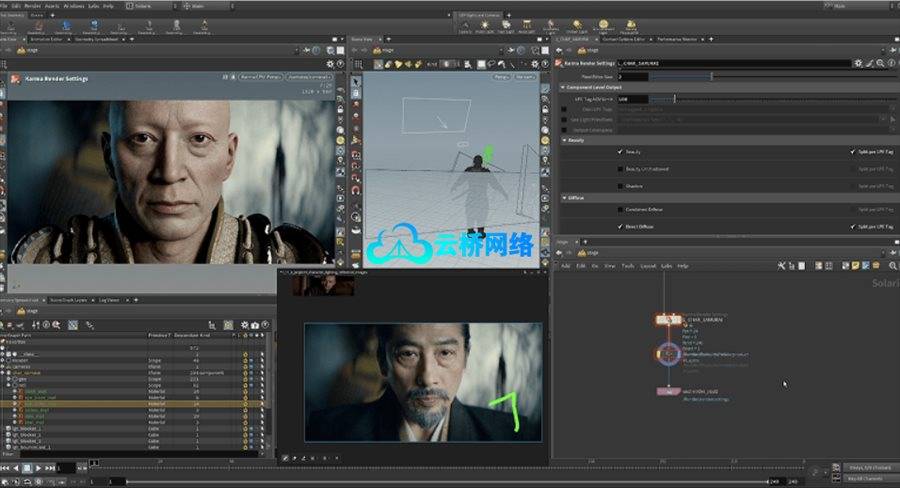Adjust the Pixel Filter Size slider
This screenshot has width=900, height=488.
711,76
